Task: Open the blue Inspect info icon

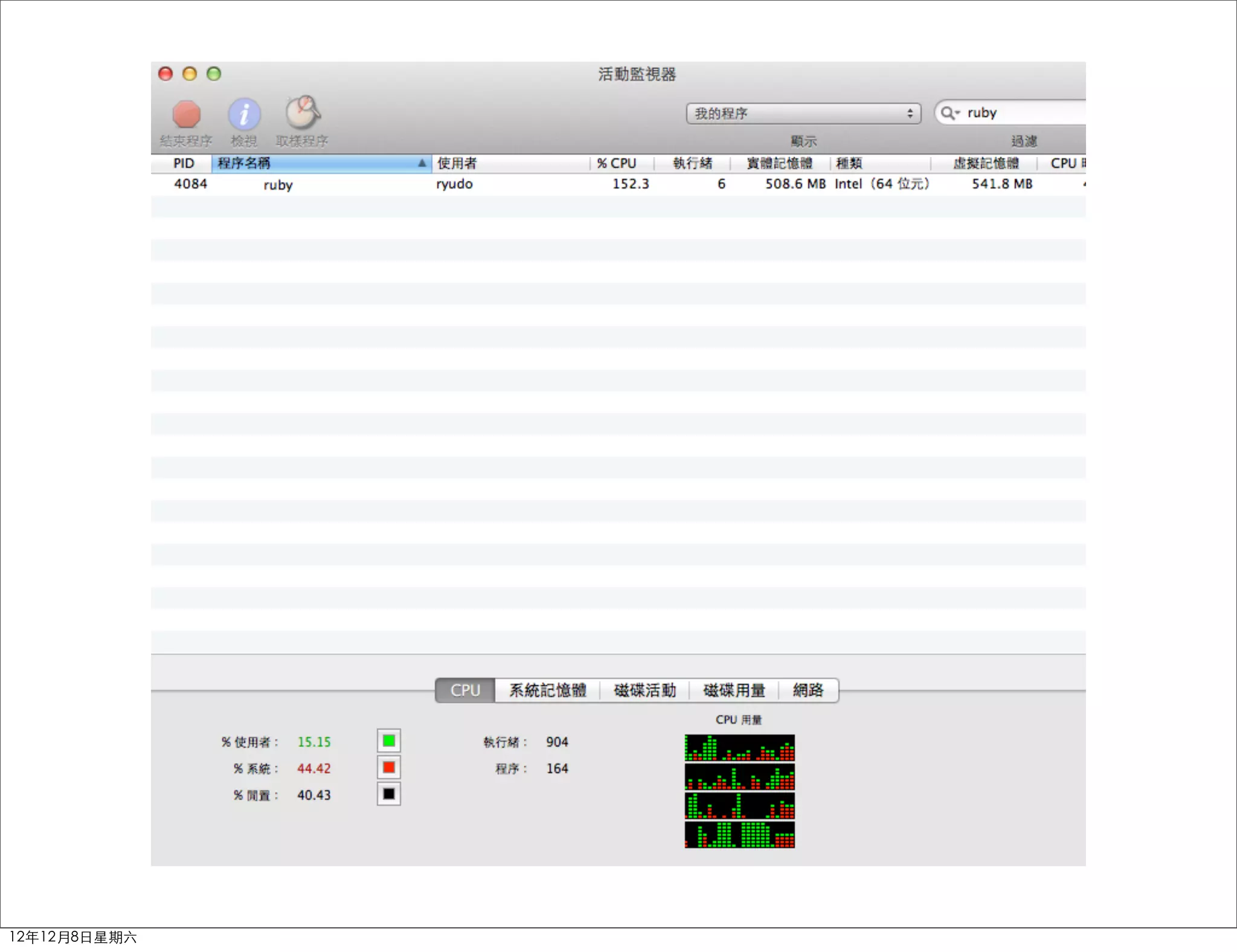Action: 244,114
